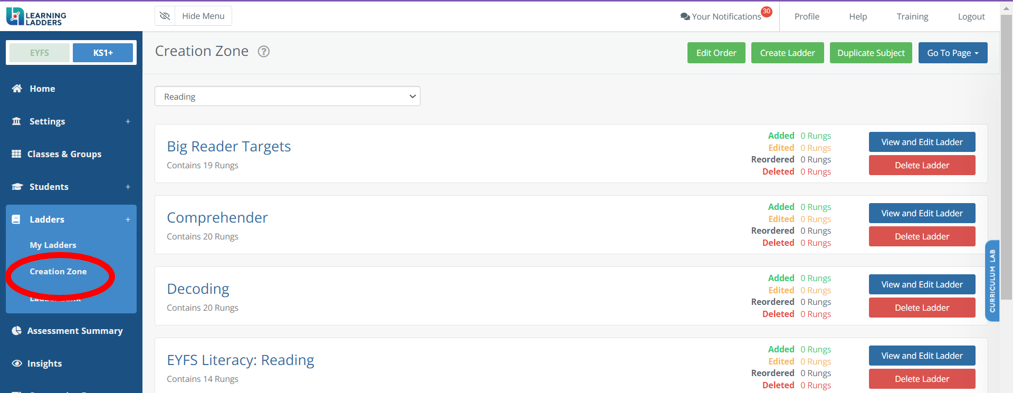Open Your Notifications with speech bubble icon
The height and width of the screenshot is (396, 1015).
(721, 17)
